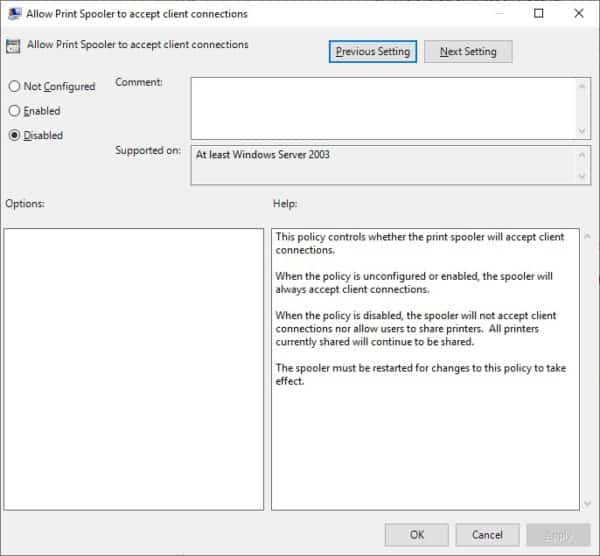Click the Supported on scroll down arrow

pyautogui.click(x=582, y=176)
